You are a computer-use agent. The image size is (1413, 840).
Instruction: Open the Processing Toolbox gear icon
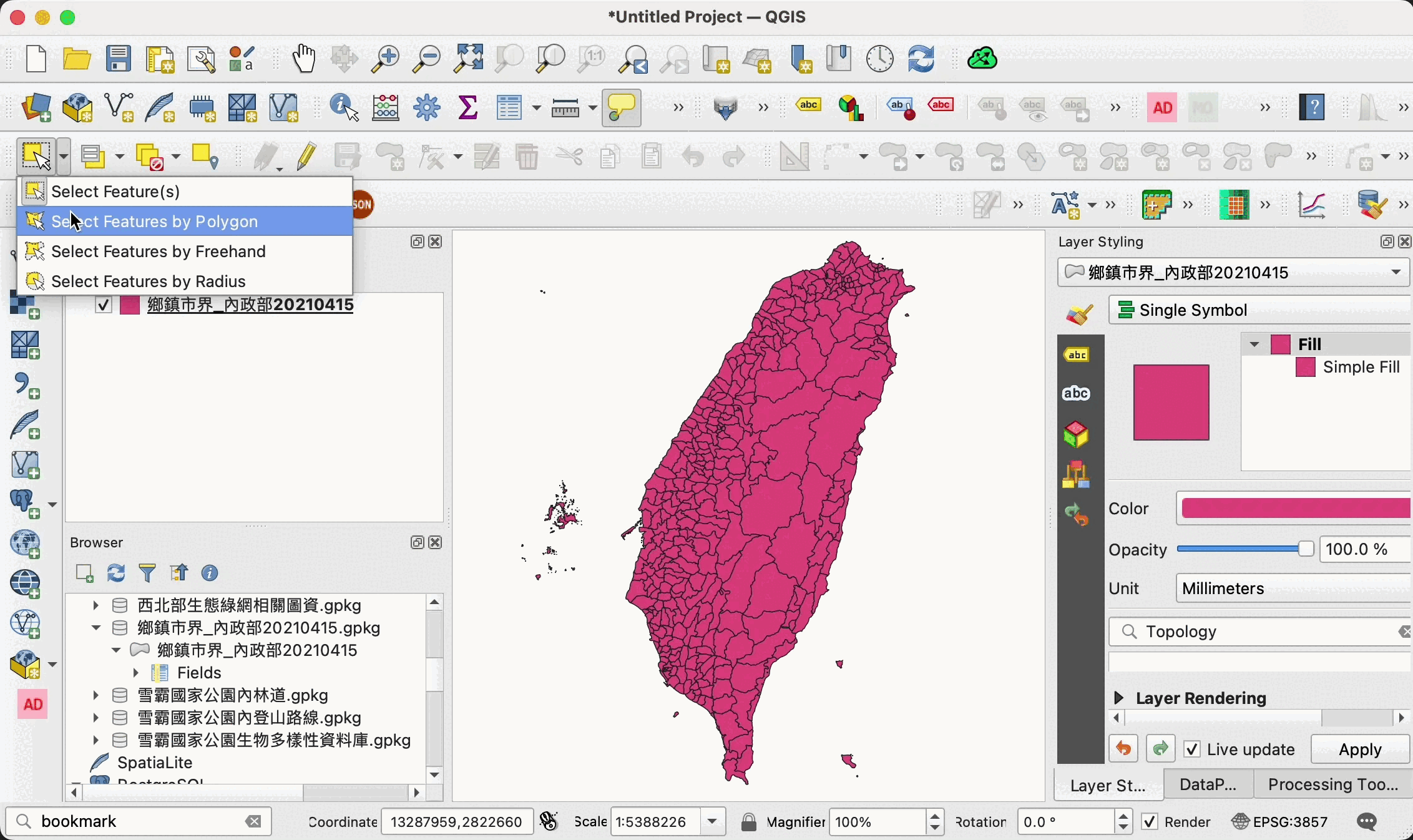click(x=427, y=108)
